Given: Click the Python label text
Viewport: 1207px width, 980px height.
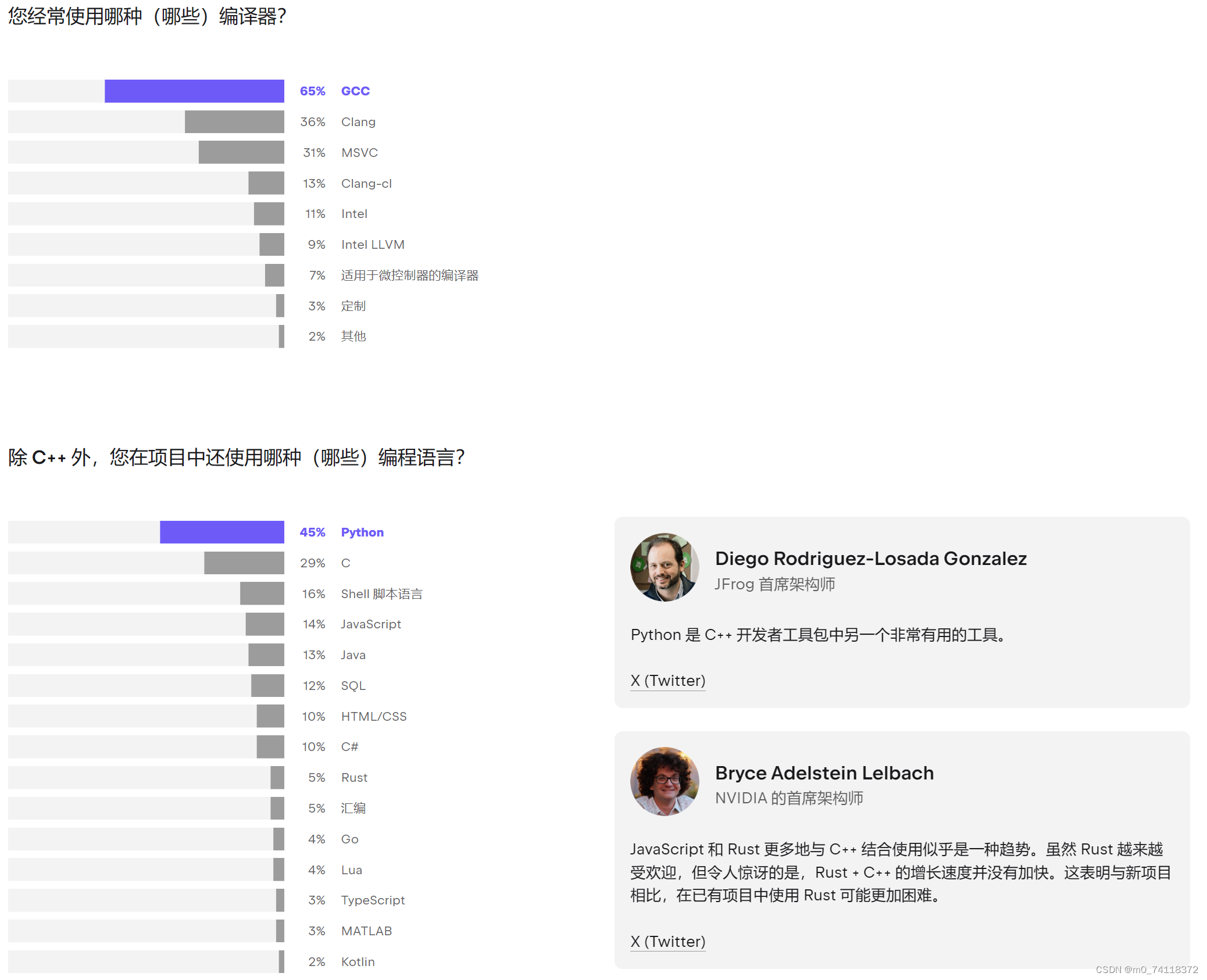Looking at the screenshot, I should tap(362, 532).
